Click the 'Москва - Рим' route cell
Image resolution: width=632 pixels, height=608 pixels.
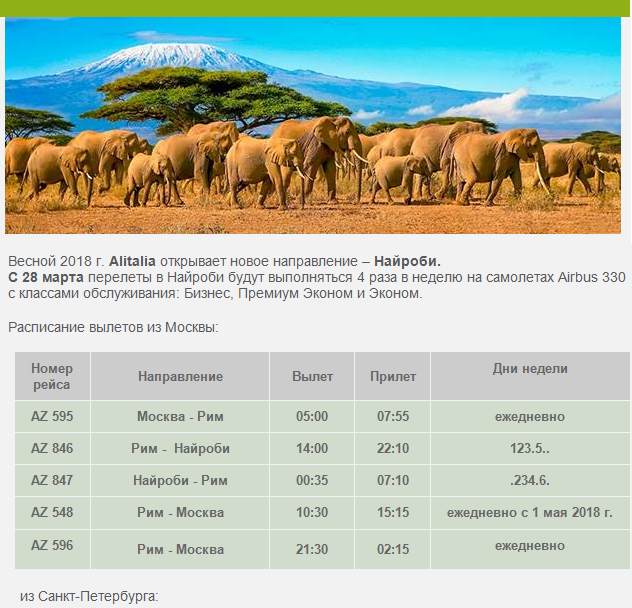click(180, 416)
